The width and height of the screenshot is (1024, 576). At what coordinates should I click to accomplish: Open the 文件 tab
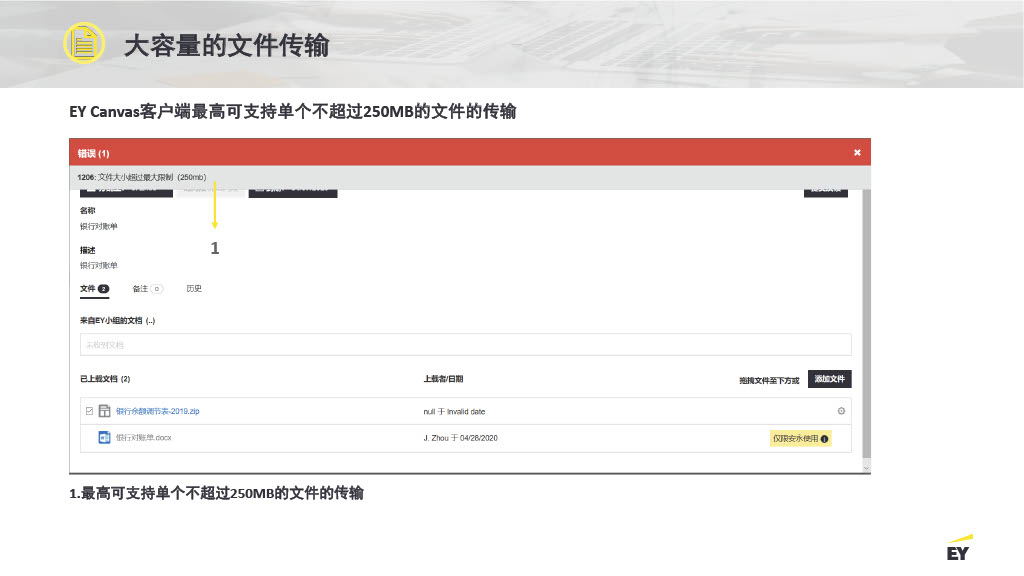(x=95, y=289)
